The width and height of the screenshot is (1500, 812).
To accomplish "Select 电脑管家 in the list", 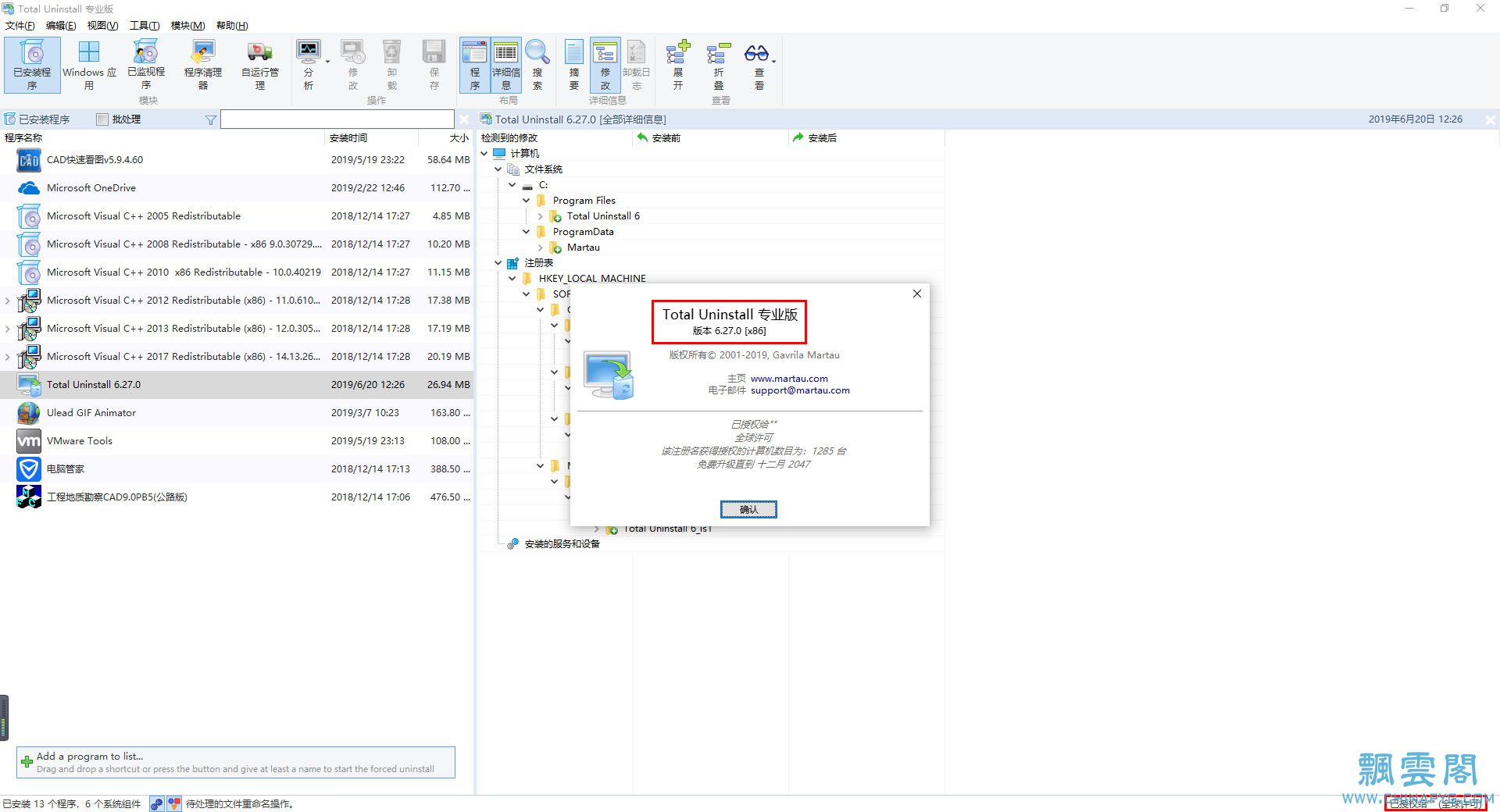I will [237, 469].
